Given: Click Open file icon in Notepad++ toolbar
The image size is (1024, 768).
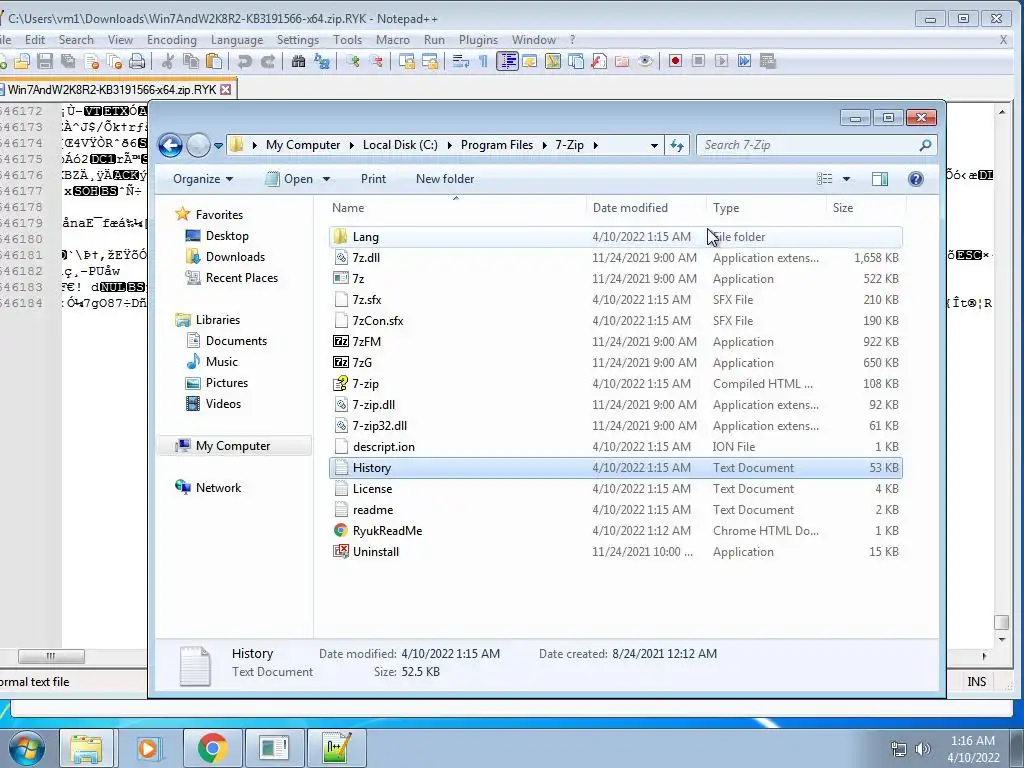Looking at the screenshot, I should (22, 61).
